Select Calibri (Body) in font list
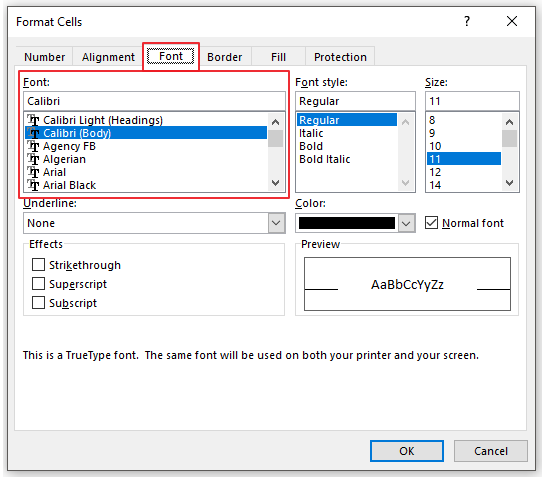 (146, 133)
